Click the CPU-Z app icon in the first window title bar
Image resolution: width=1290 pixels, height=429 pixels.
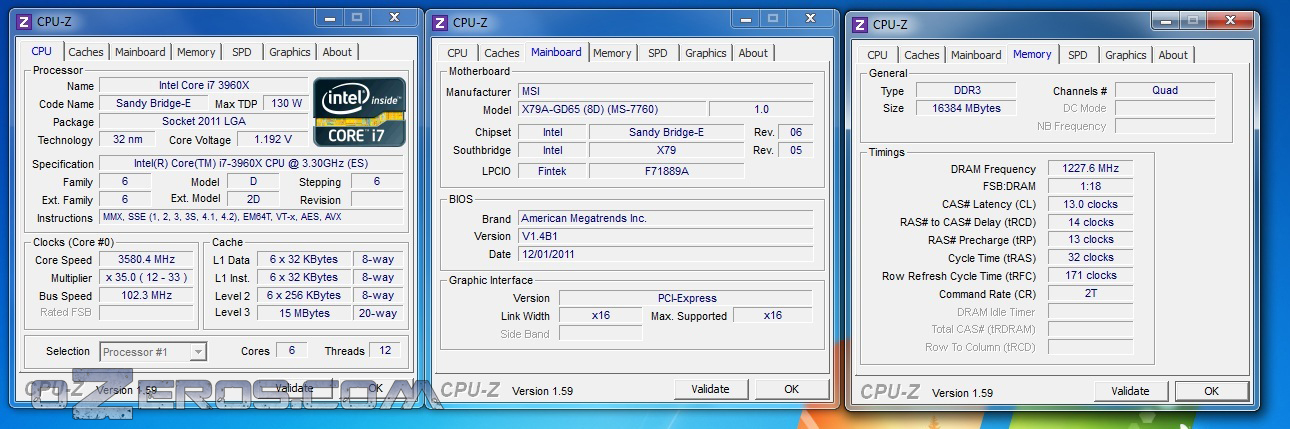pos(25,21)
